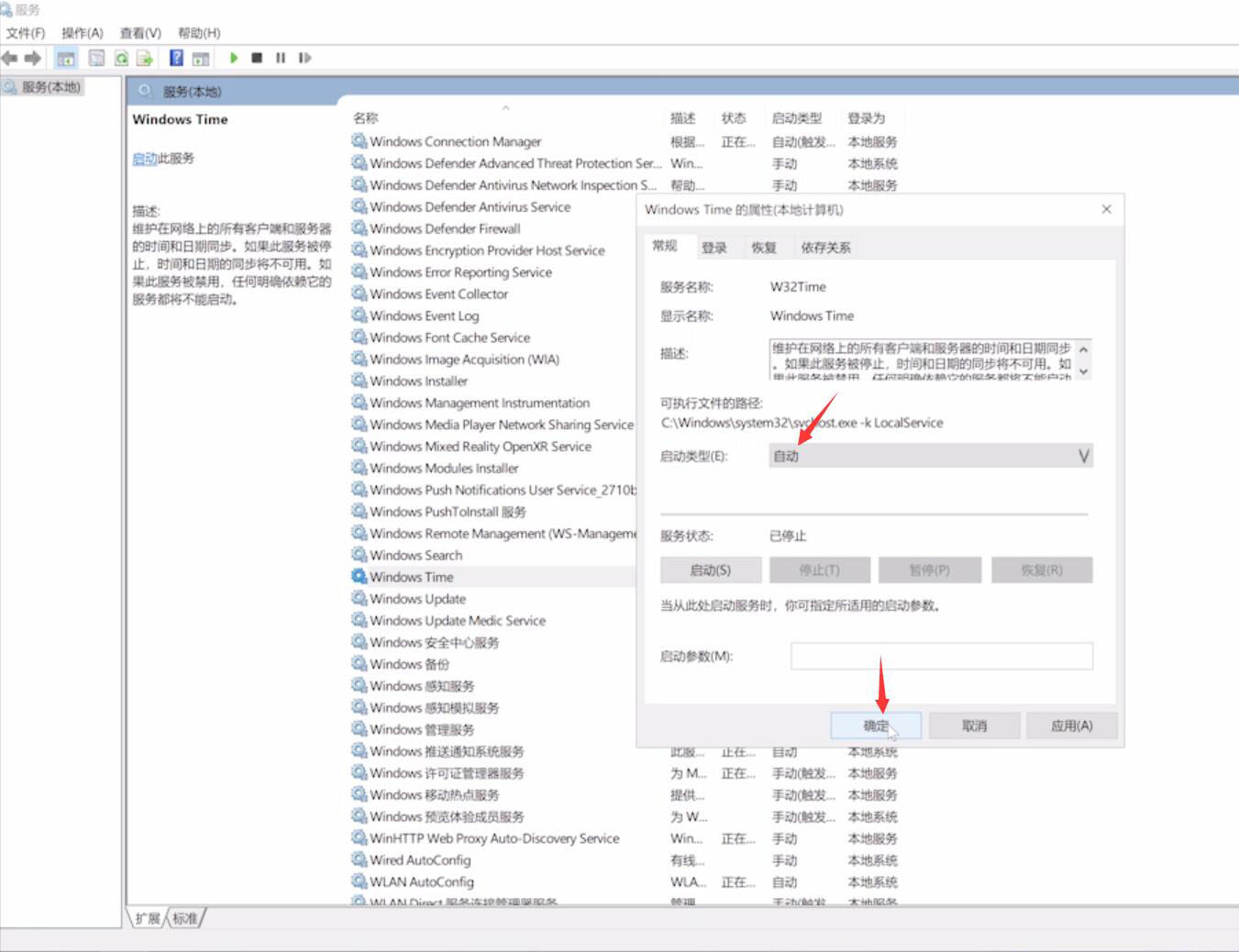This screenshot has height=952, width=1239.
Task: Switch to the 扩展 tab at the bottom
Action: (148, 918)
